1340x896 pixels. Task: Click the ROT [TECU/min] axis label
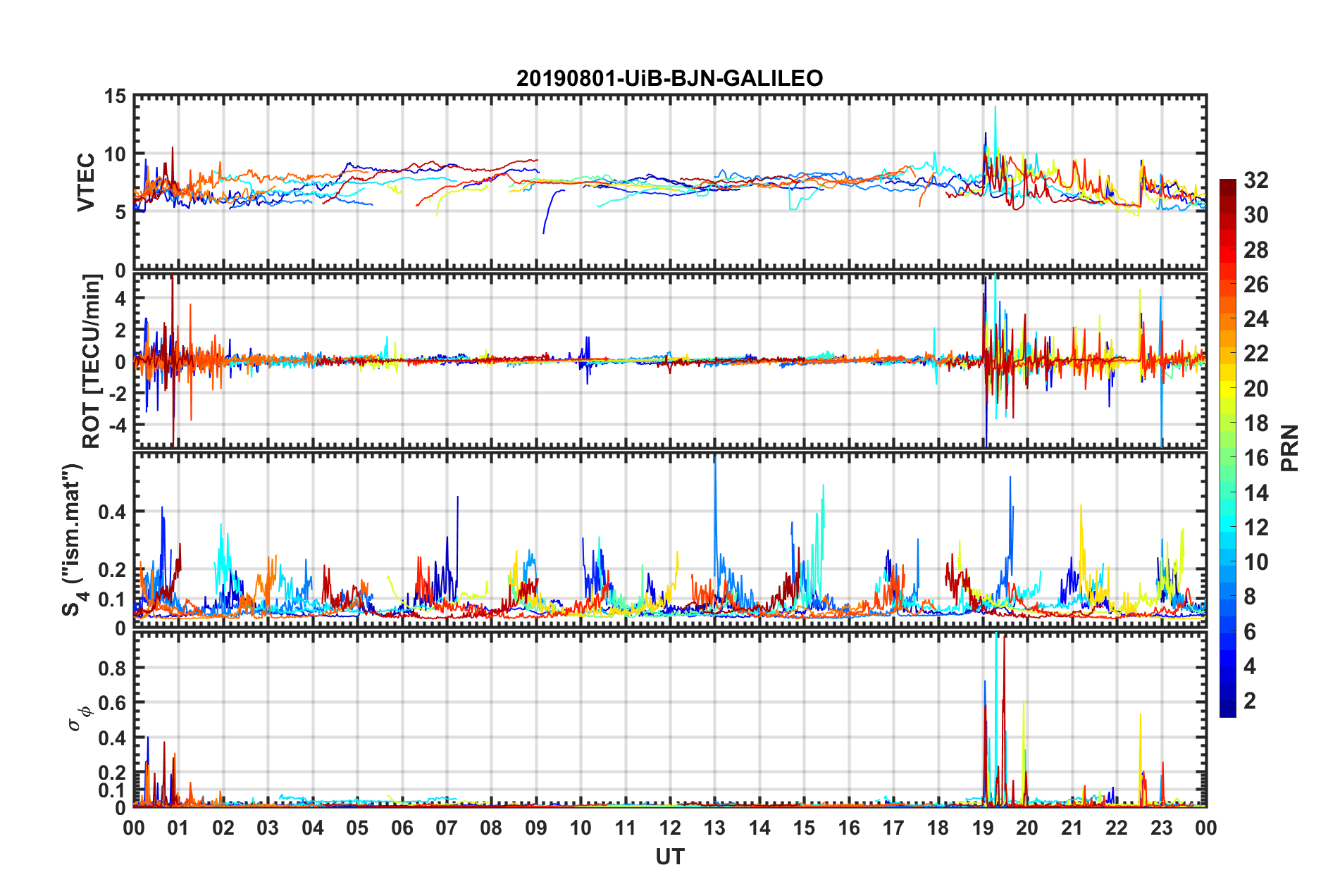click(x=91, y=361)
